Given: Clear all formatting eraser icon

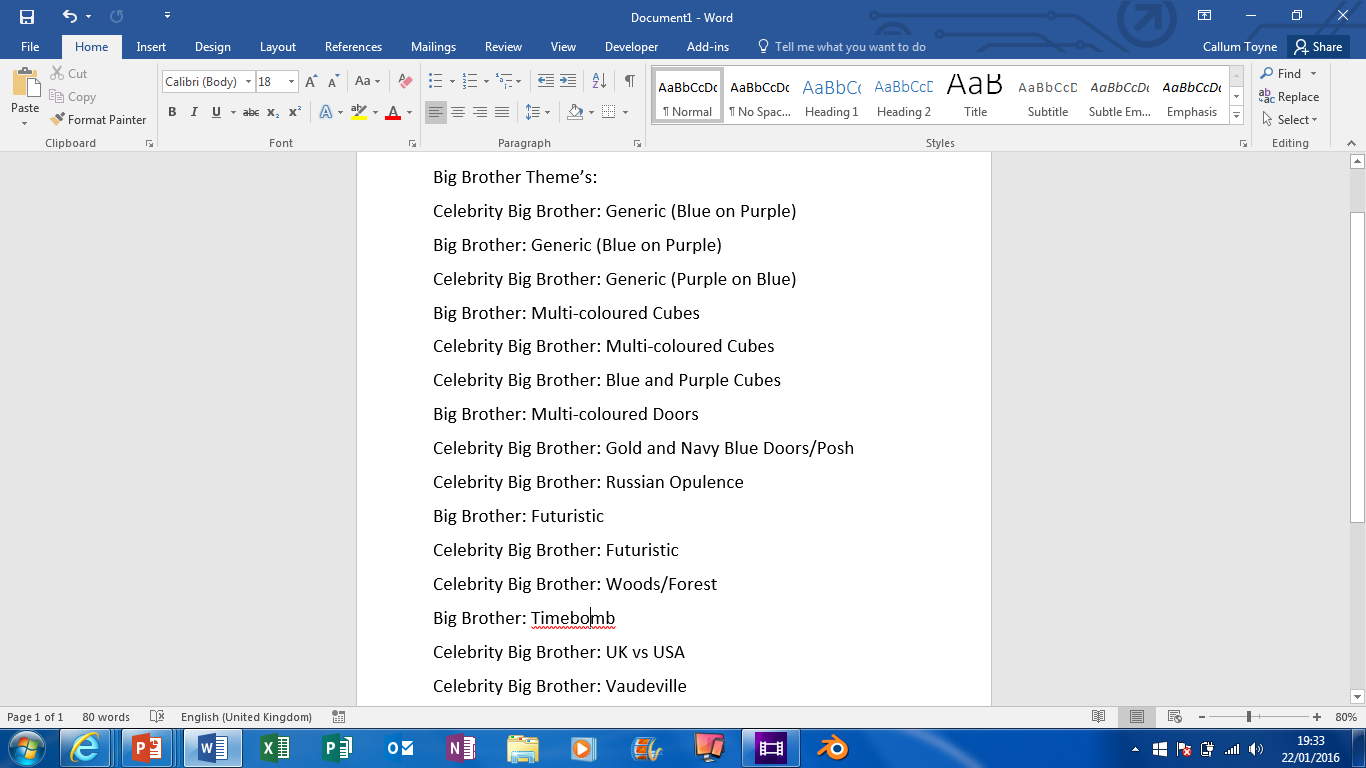Looking at the screenshot, I should click(x=405, y=82).
